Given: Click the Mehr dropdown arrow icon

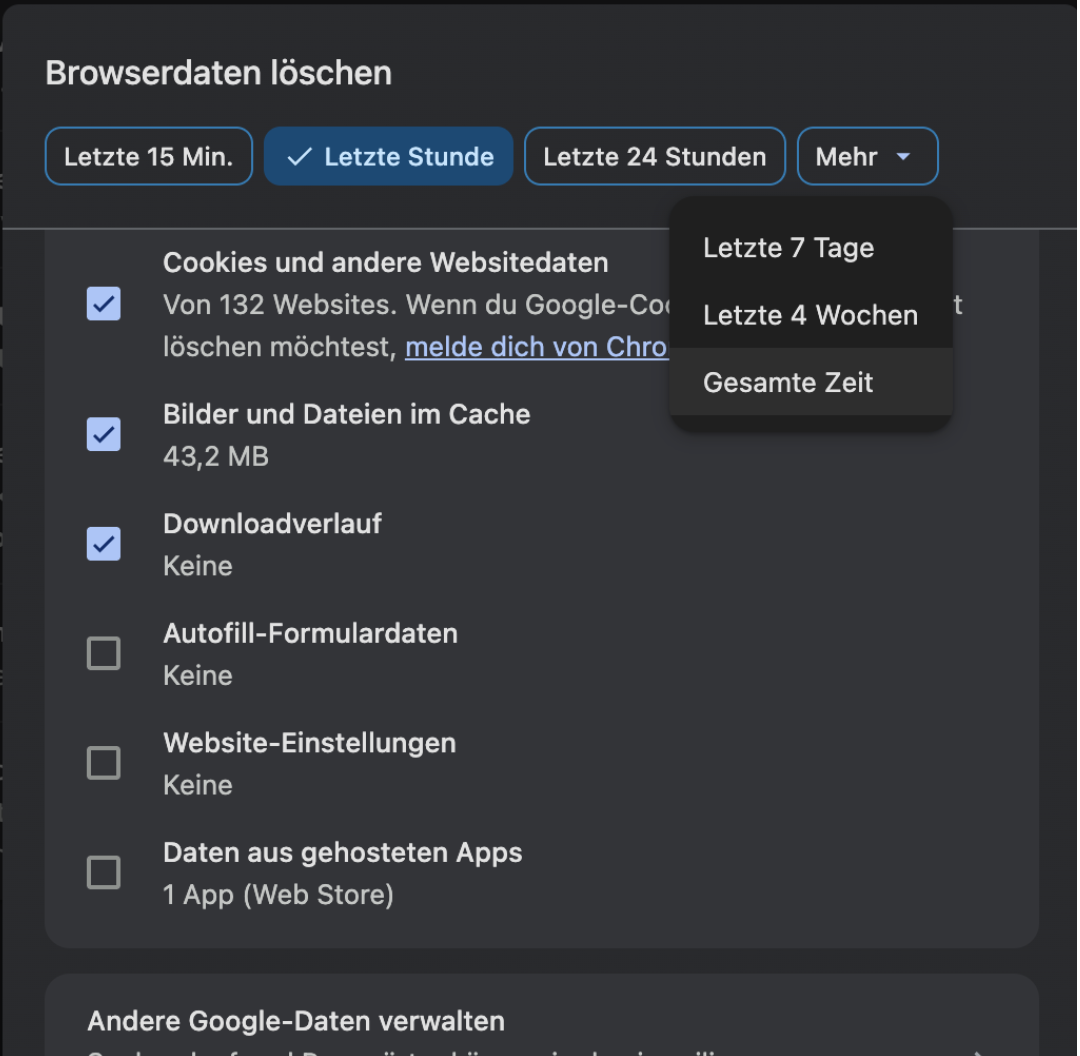Looking at the screenshot, I should pos(903,157).
